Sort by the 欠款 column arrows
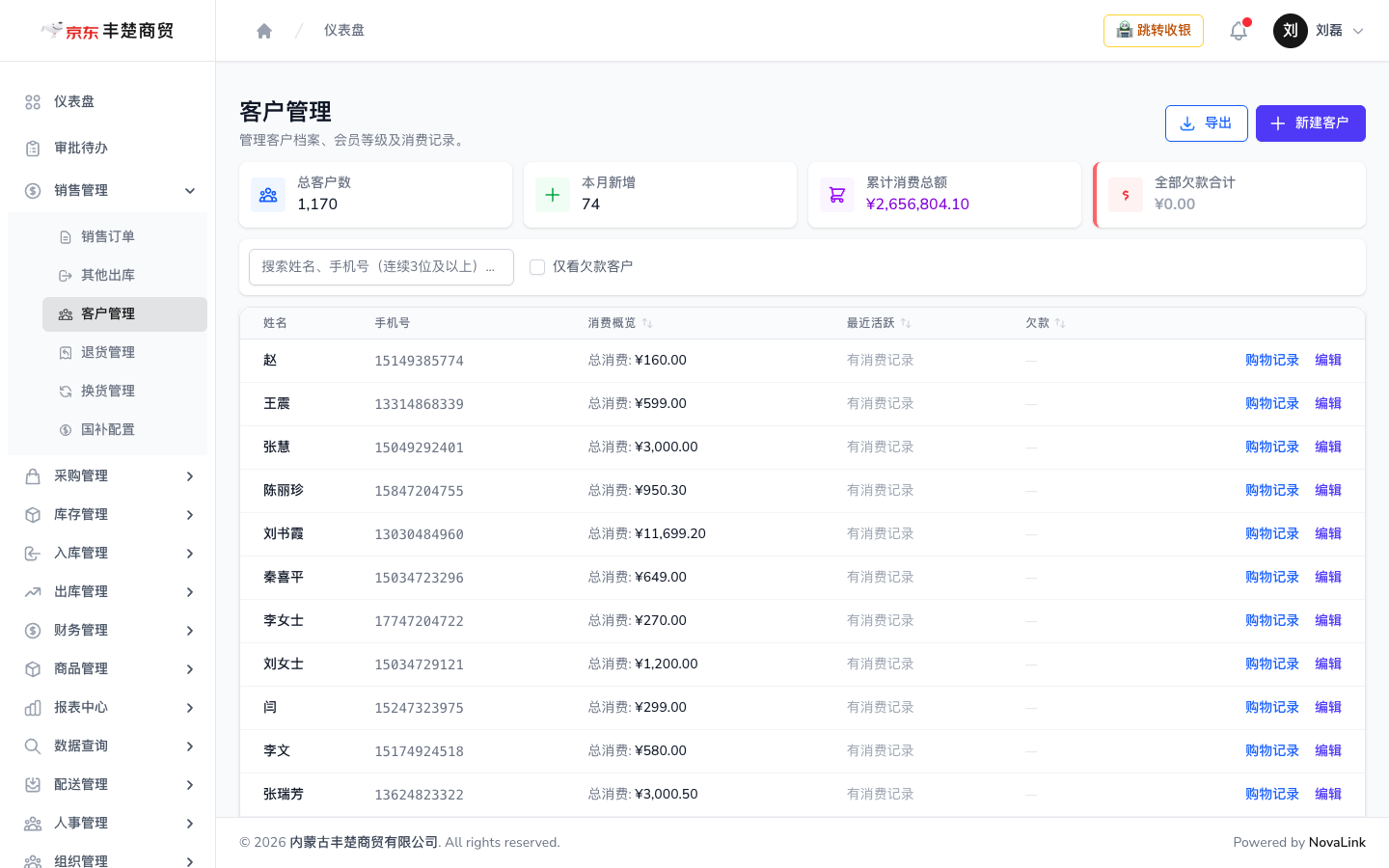Image resolution: width=1389 pixels, height=868 pixels. [1060, 323]
